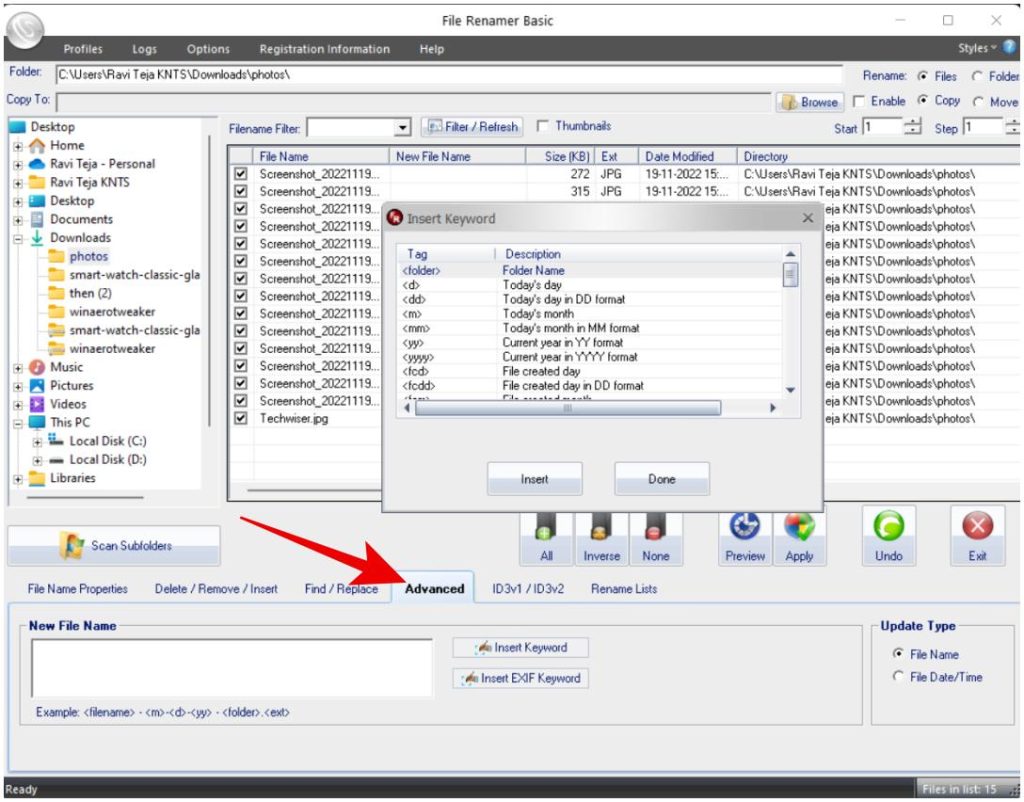1024x802 pixels.
Task: Click the Copy To path field
Action: (413, 102)
